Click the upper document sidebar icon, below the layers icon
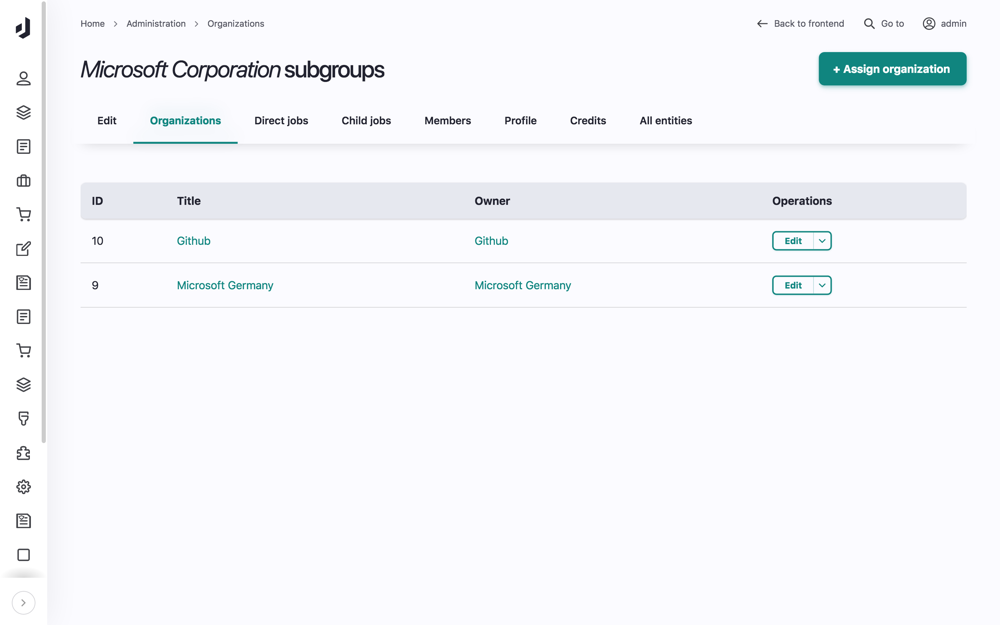Image resolution: width=1000 pixels, height=625 pixels. click(24, 147)
